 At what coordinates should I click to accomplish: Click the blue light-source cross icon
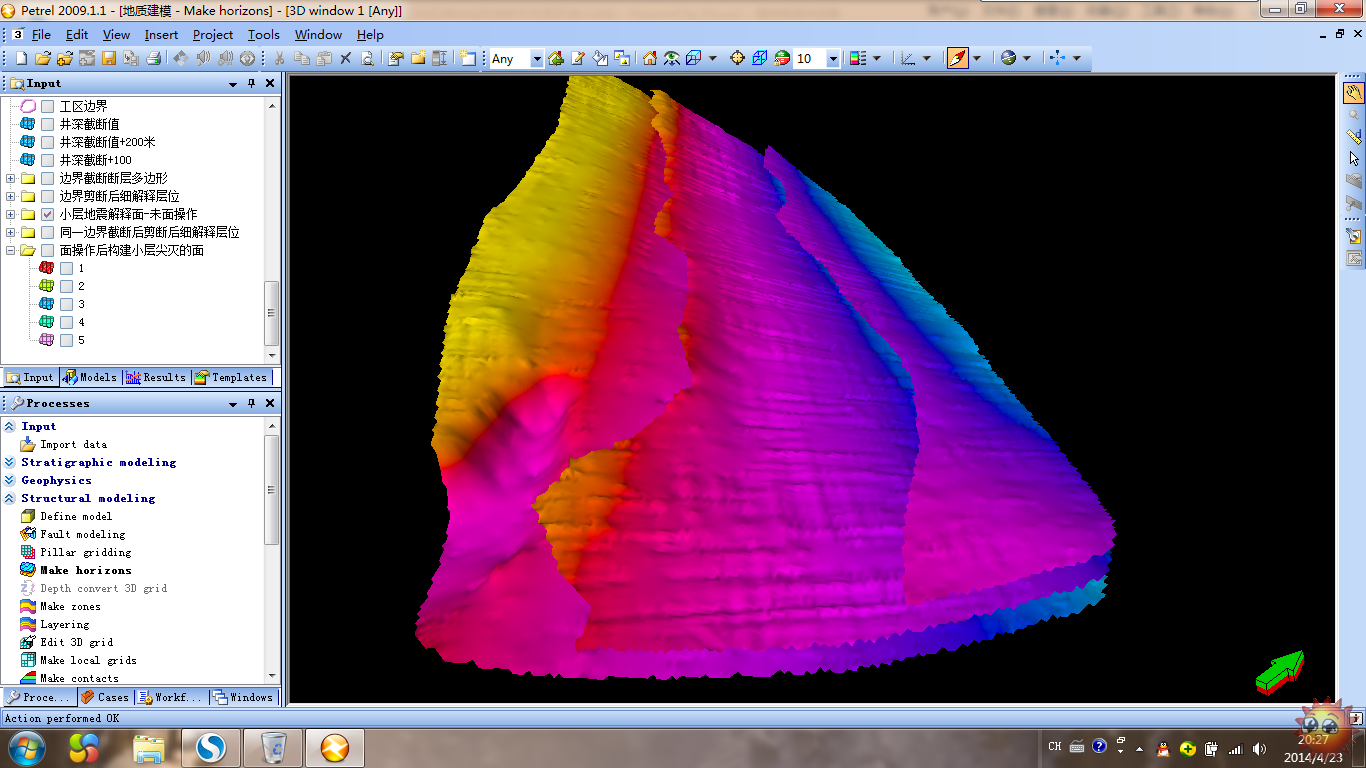1059,58
